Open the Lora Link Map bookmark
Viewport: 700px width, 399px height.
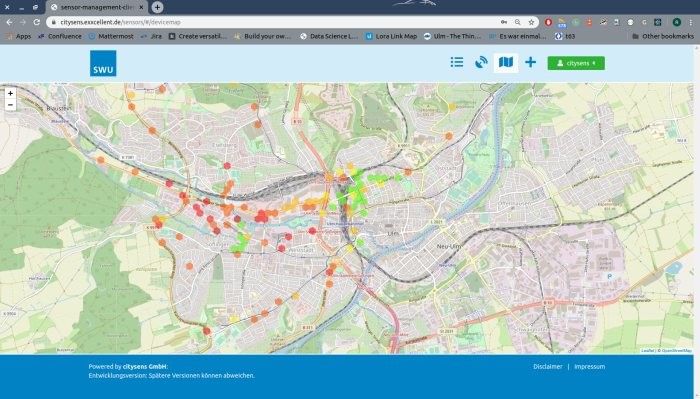[391, 36]
